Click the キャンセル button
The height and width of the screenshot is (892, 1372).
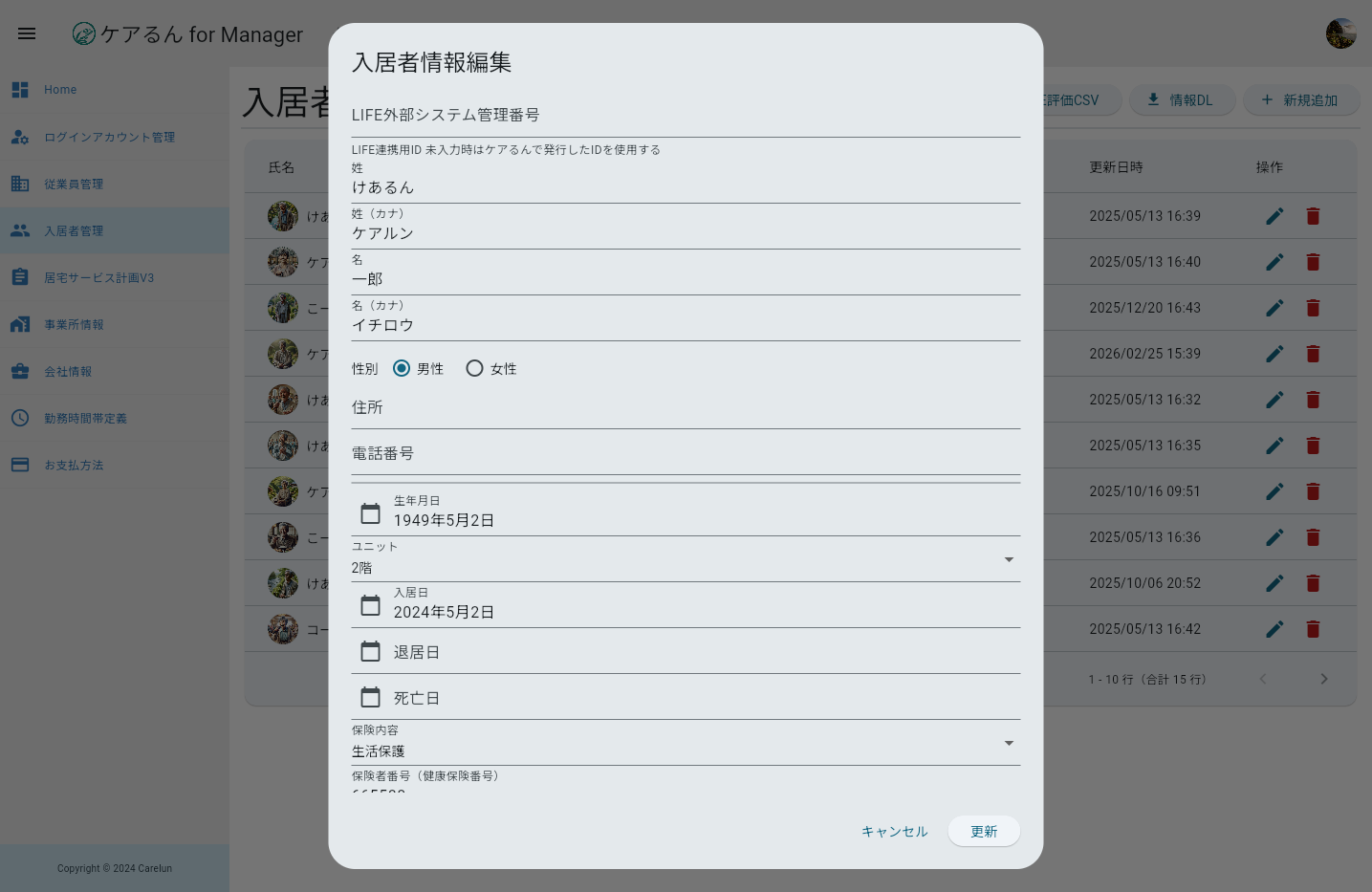coord(894,831)
